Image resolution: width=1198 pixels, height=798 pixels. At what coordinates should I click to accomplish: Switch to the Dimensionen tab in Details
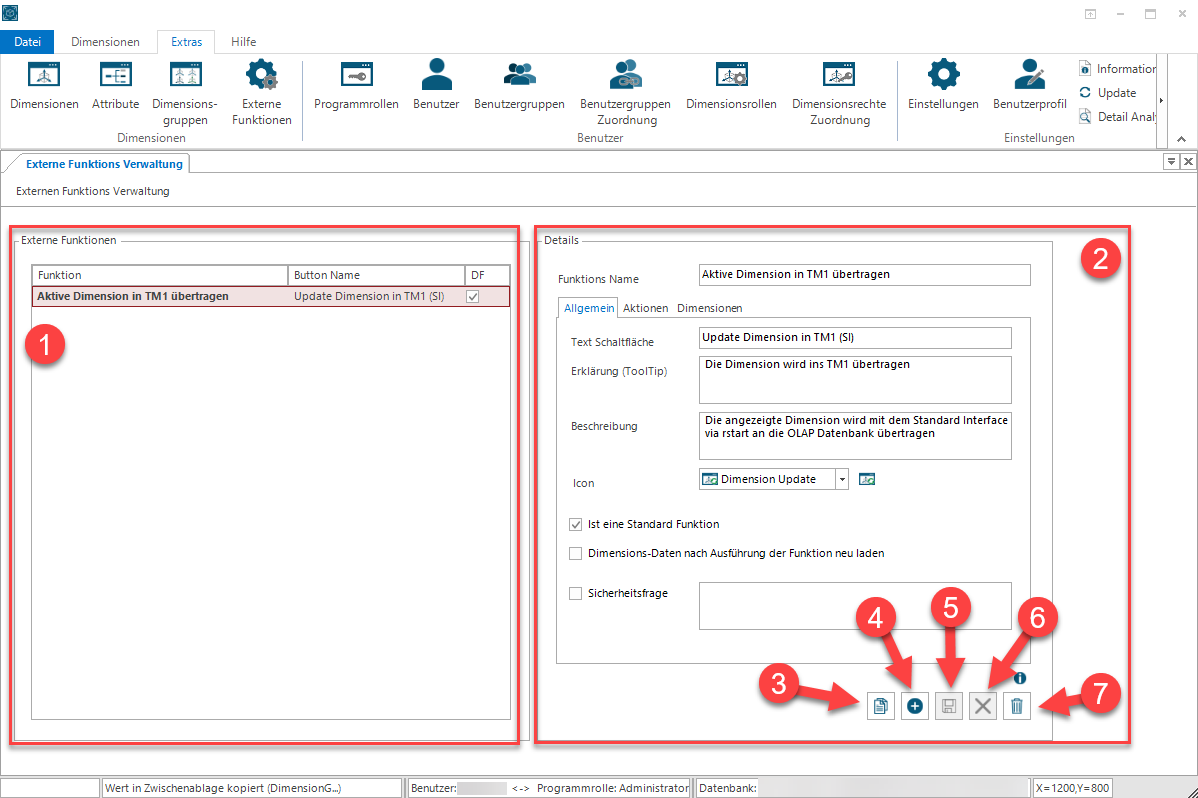click(x=709, y=308)
